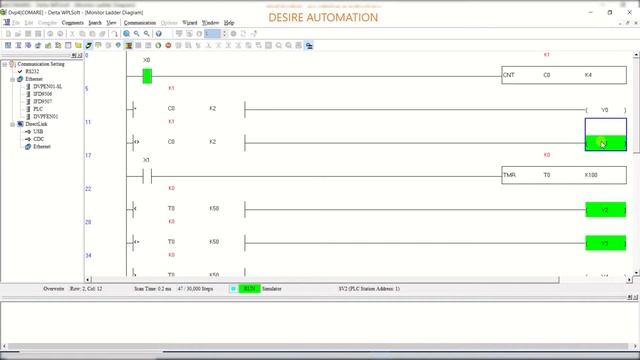Select RS232 in communication tree
The image size is (640, 360).
32,71
